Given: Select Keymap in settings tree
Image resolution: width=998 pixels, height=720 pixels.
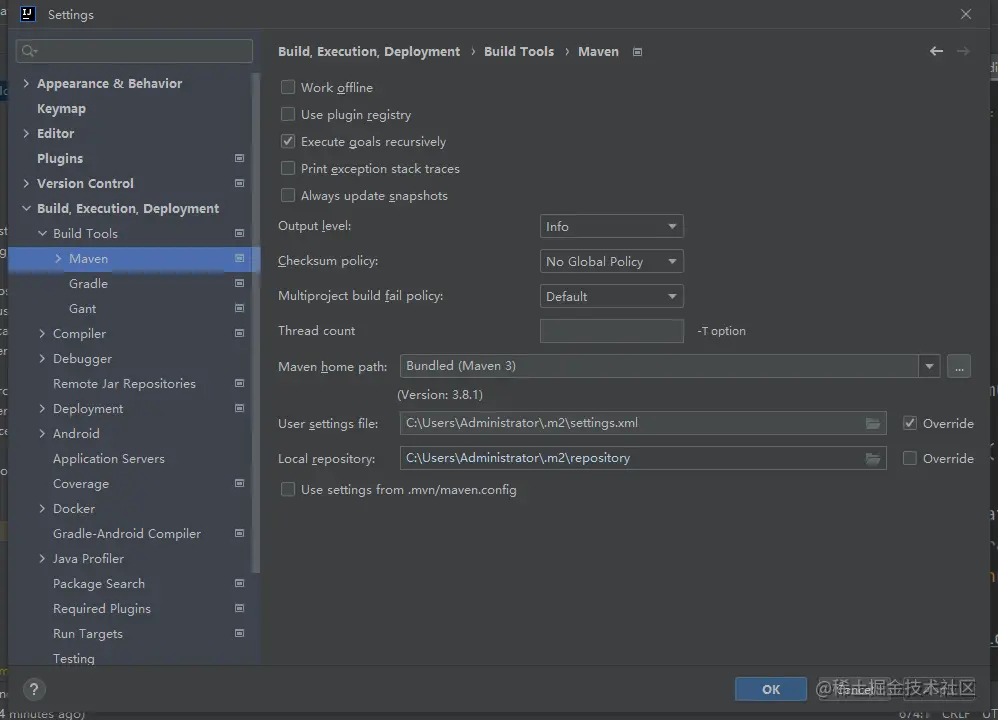Looking at the screenshot, I should (61, 109).
